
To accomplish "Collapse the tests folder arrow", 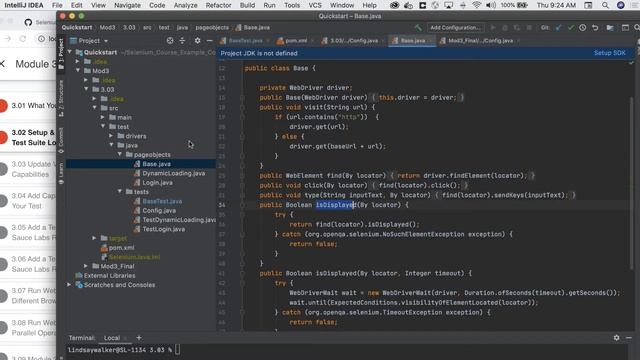I will point(120,191).
